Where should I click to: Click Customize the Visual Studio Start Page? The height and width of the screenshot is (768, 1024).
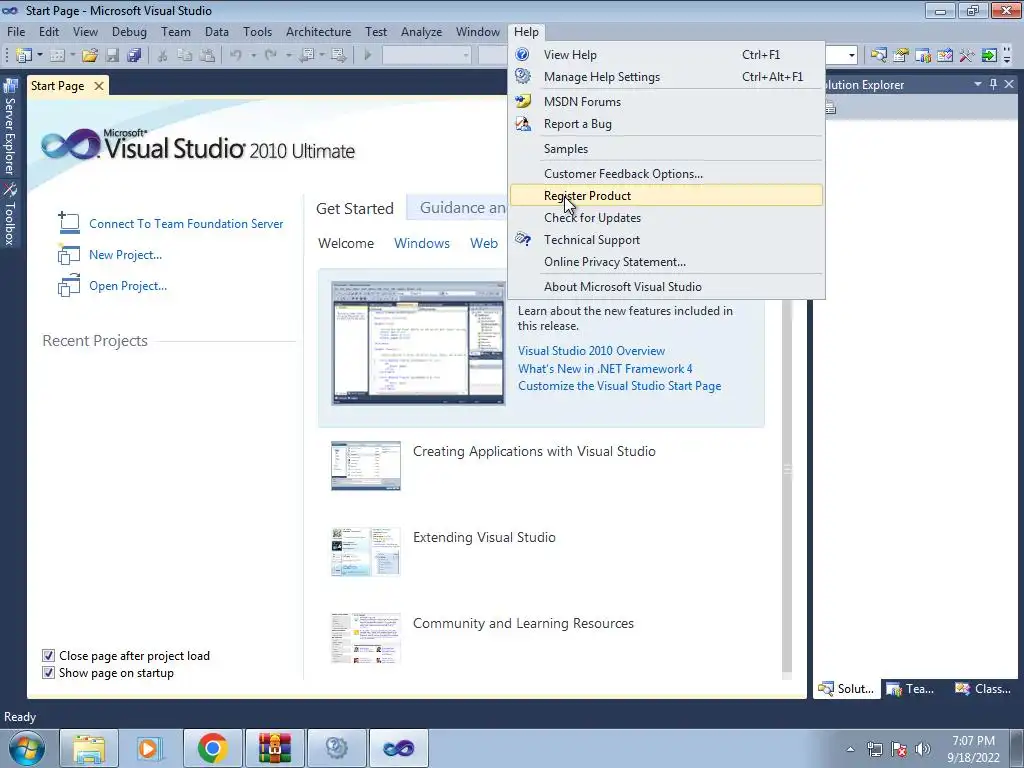(619, 386)
